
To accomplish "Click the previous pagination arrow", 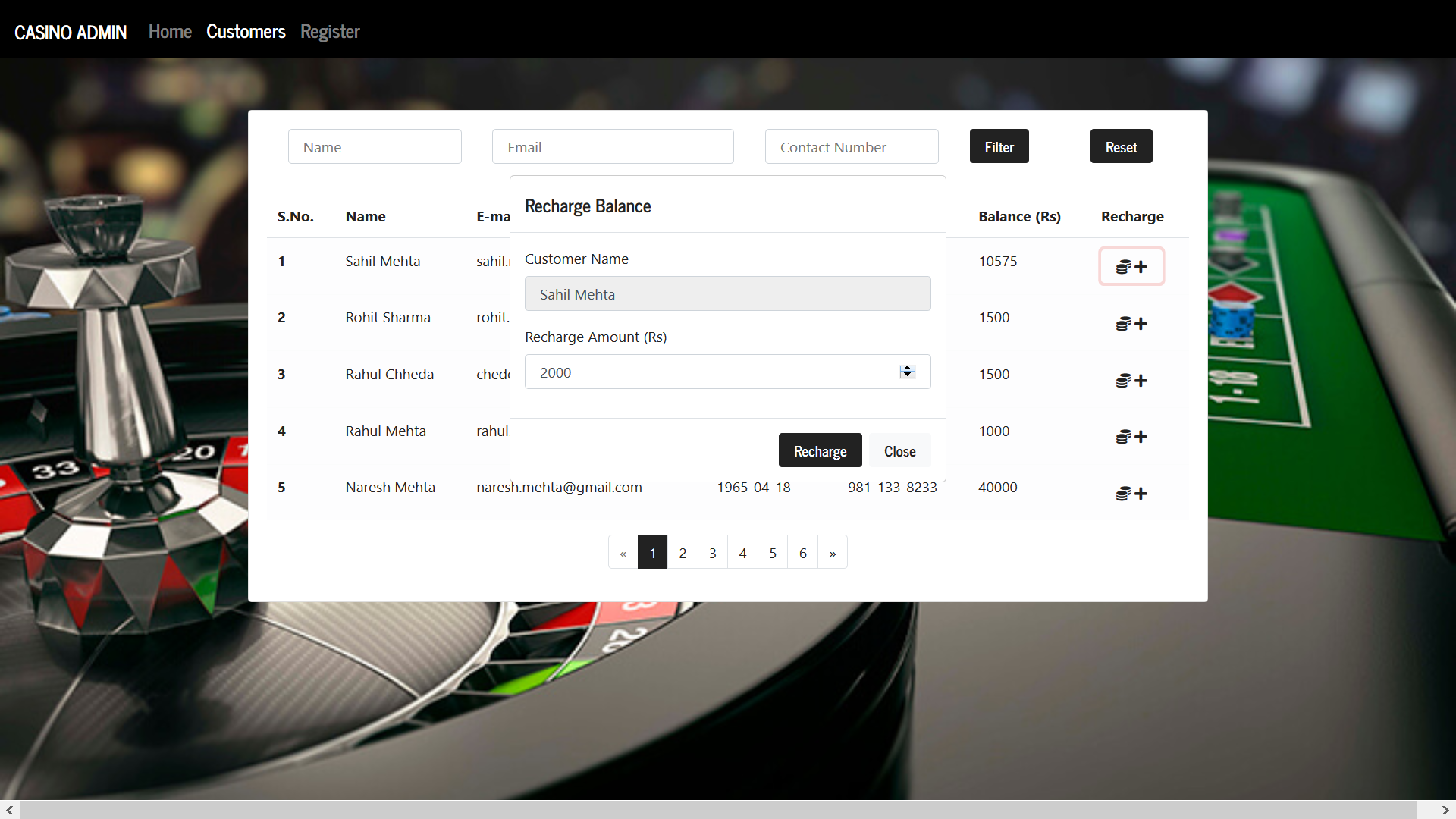I will 622,552.
